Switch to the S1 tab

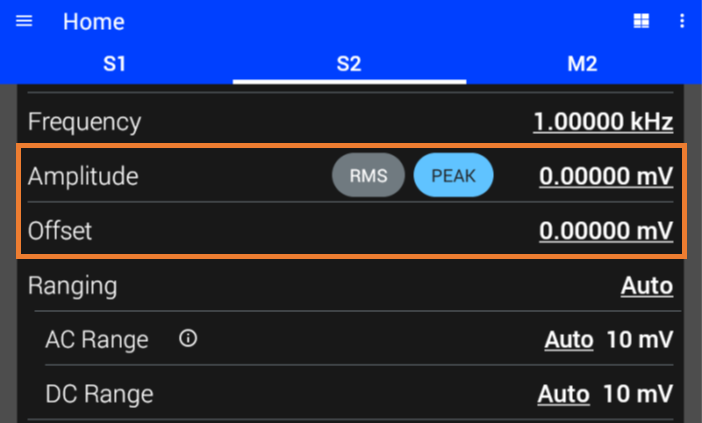tap(115, 64)
